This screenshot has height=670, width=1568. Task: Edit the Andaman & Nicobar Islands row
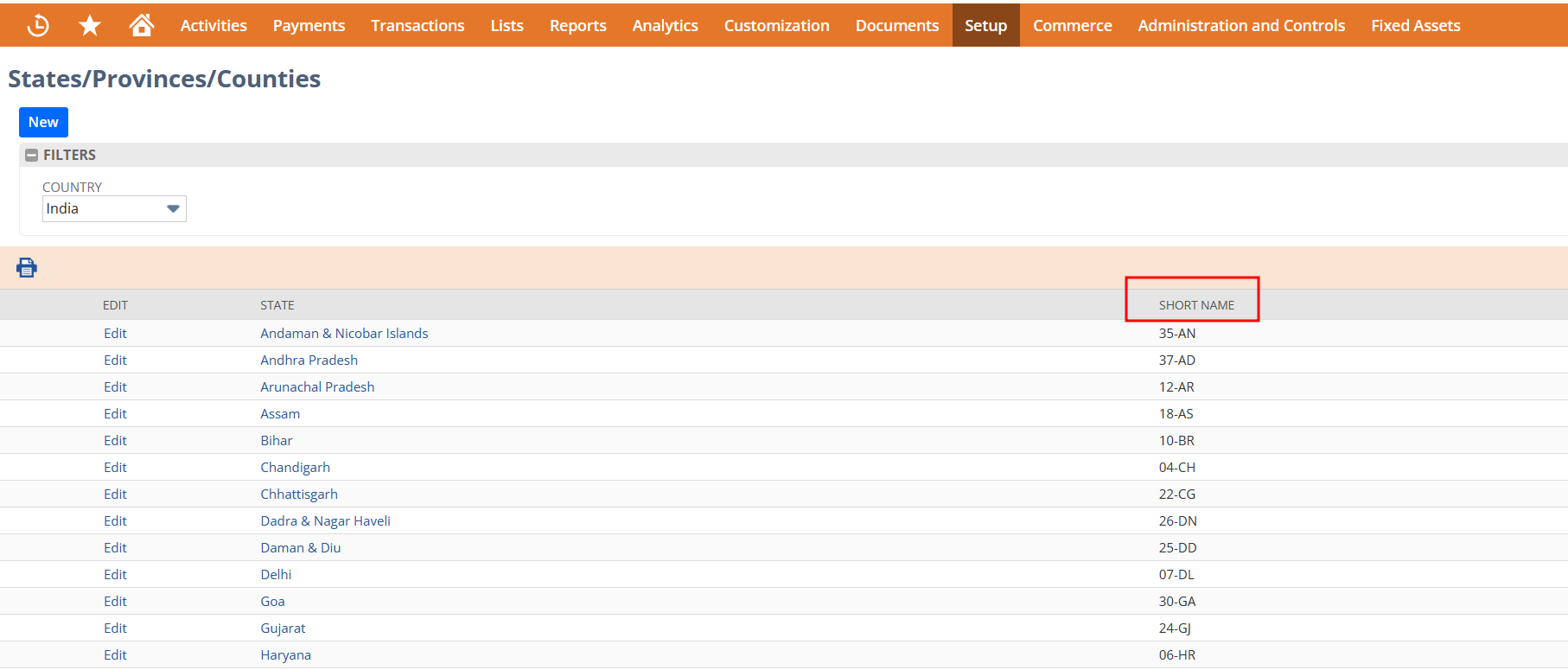tap(115, 334)
